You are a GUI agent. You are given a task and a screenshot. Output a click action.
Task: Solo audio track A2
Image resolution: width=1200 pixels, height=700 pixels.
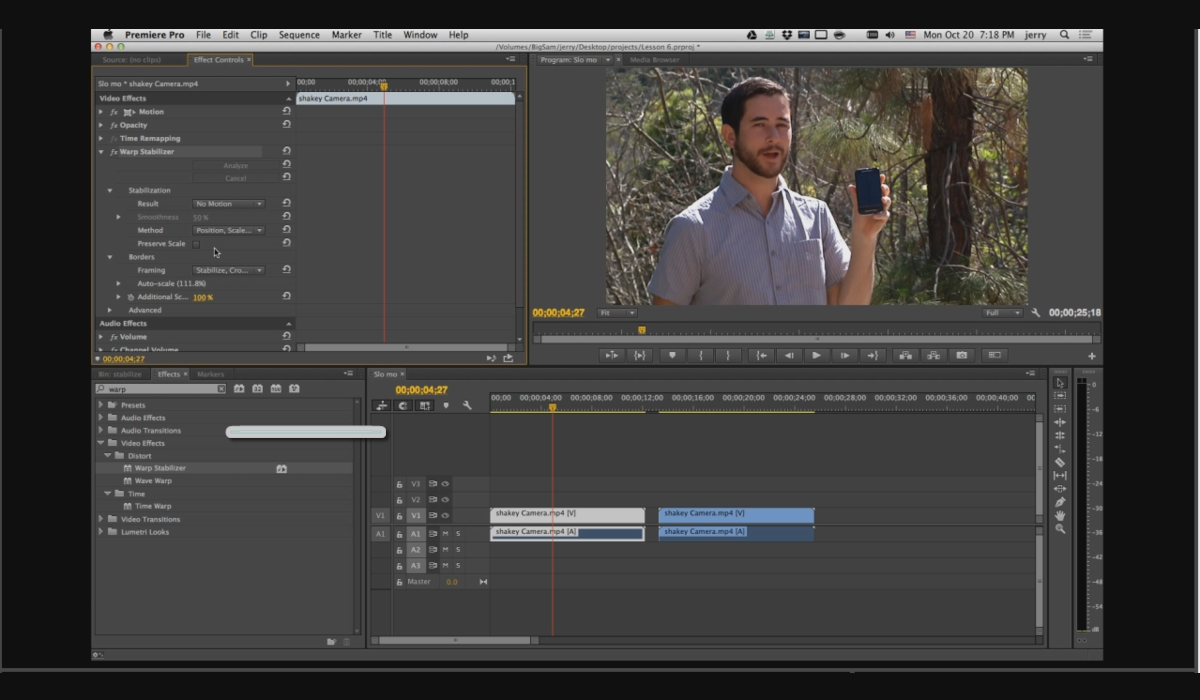pyautogui.click(x=458, y=550)
